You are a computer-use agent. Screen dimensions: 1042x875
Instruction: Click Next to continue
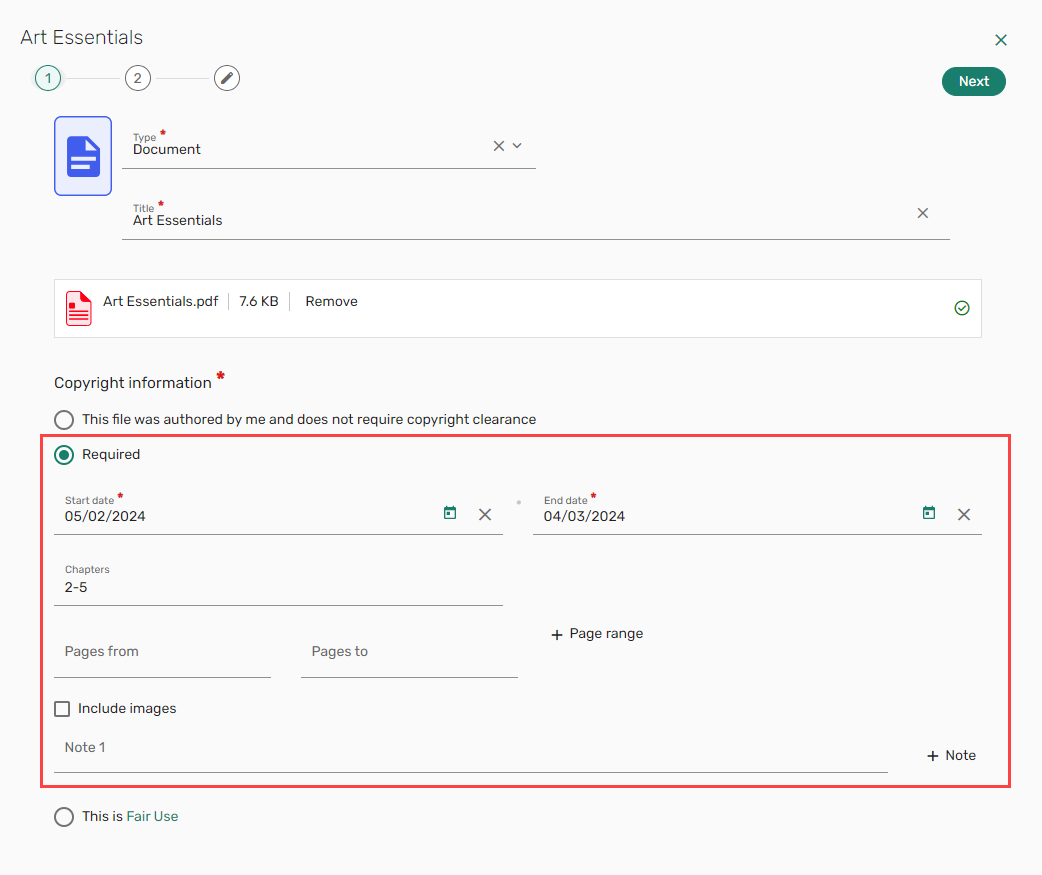tap(974, 81)
